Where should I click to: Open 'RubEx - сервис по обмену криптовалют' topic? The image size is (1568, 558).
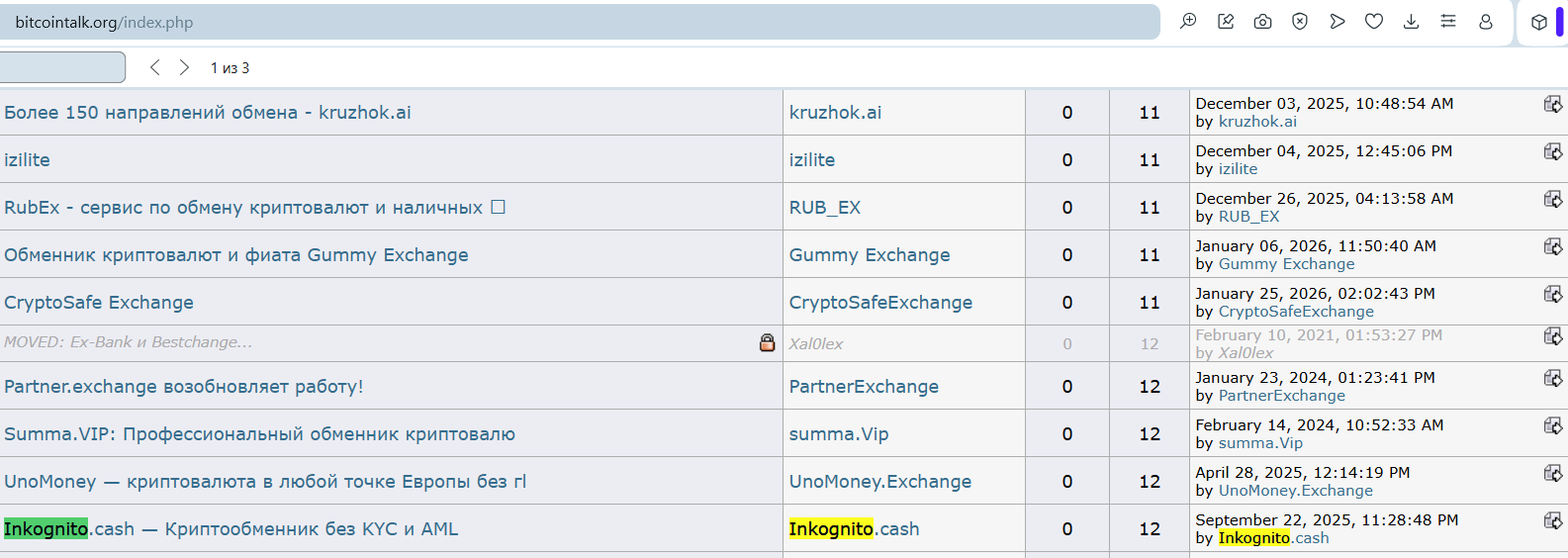coord(254,207)
